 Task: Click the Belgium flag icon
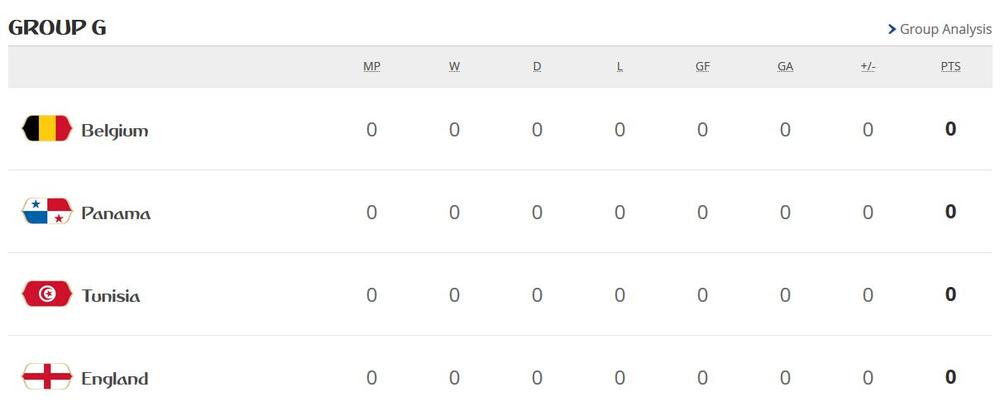coord(46,128)
